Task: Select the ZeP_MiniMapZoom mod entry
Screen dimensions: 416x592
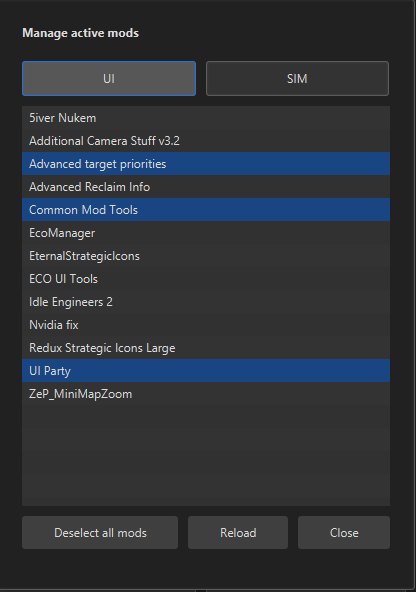Action: coord(206,394)
